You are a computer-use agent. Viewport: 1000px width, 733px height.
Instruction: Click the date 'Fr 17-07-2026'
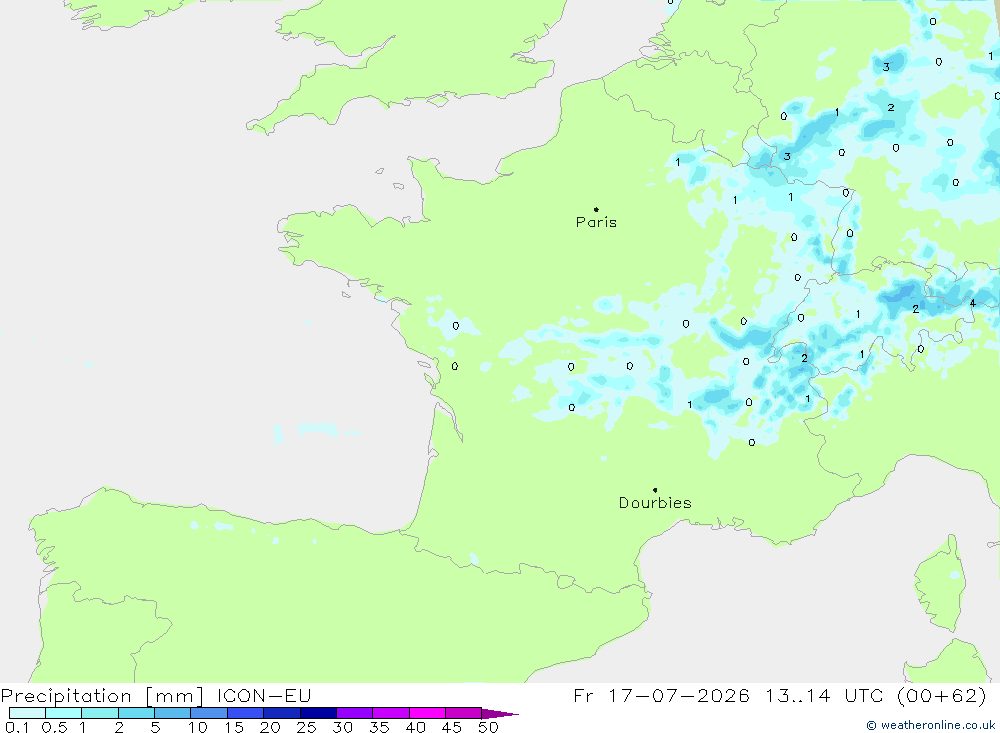point(661,695)
